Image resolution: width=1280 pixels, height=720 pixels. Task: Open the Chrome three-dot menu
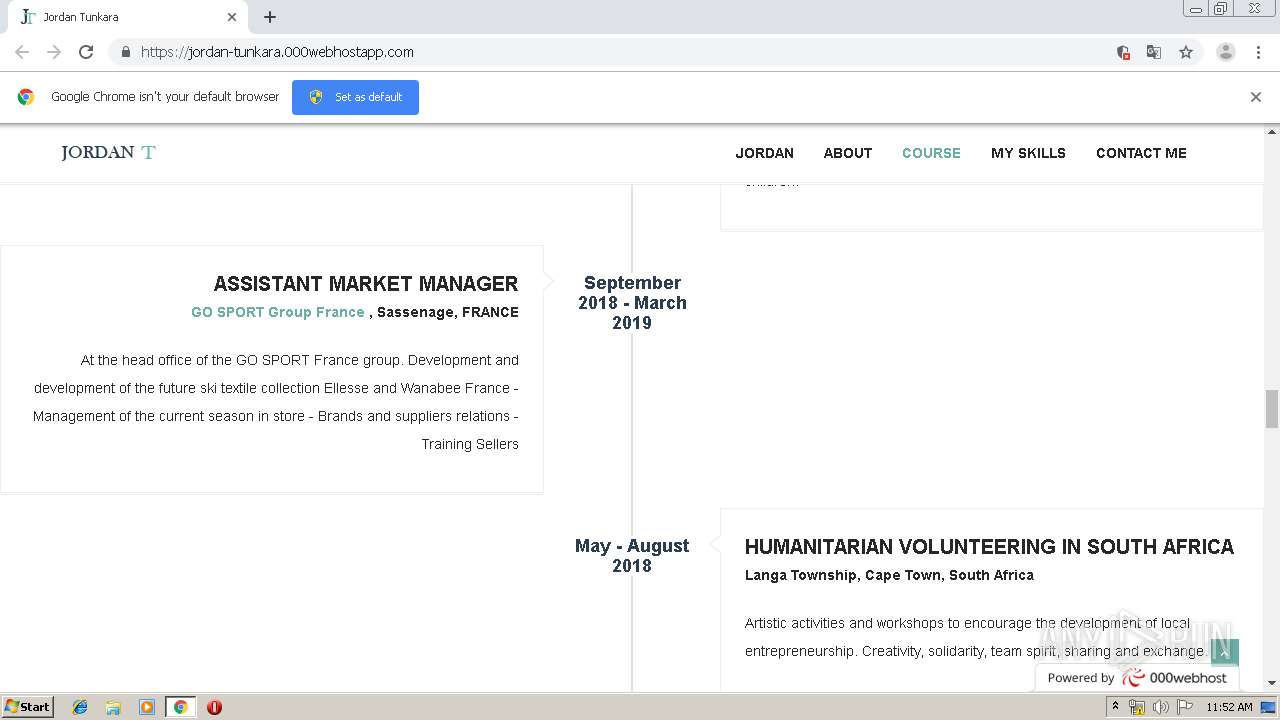(1258, 52)
